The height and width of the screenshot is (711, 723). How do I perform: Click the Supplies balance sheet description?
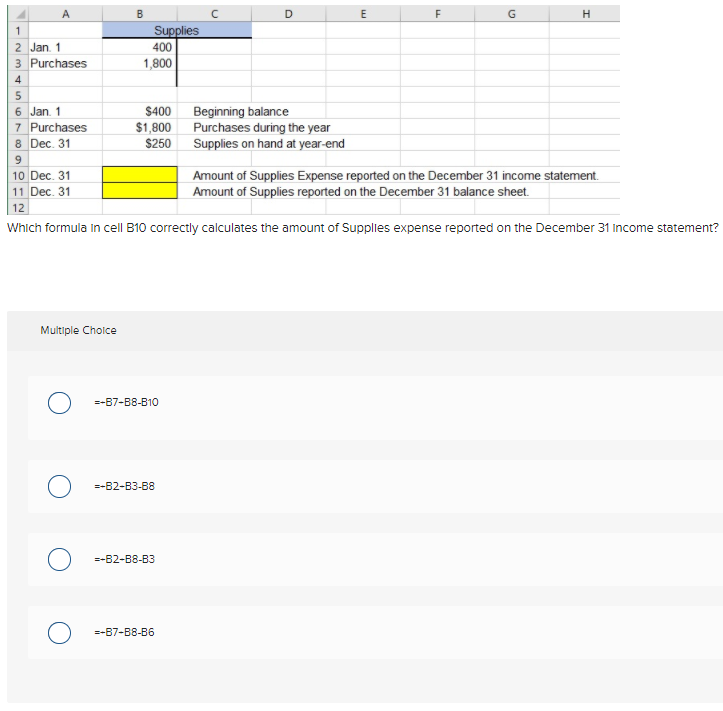point(361,192)
